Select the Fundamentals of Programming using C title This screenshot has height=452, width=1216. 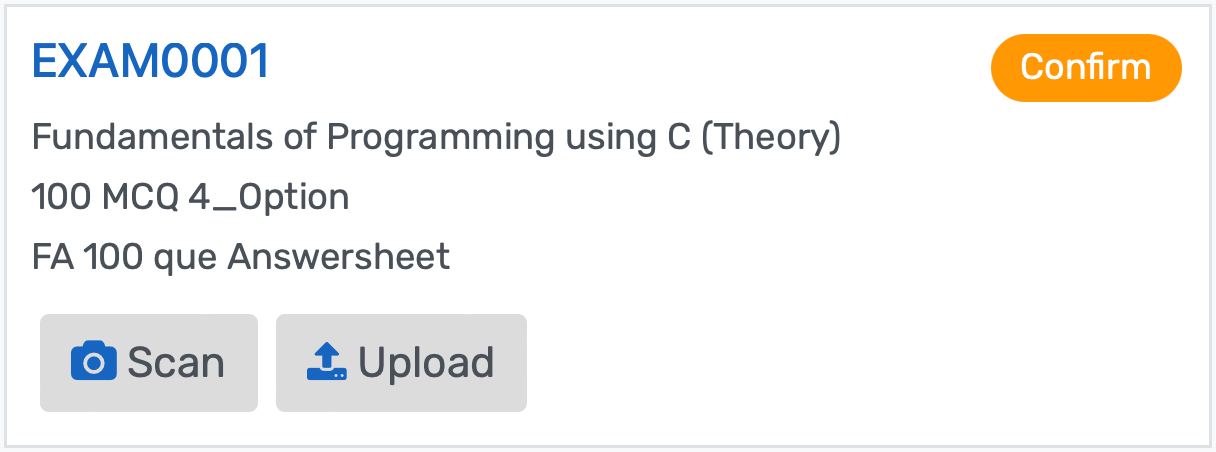[x=436, y=137]
